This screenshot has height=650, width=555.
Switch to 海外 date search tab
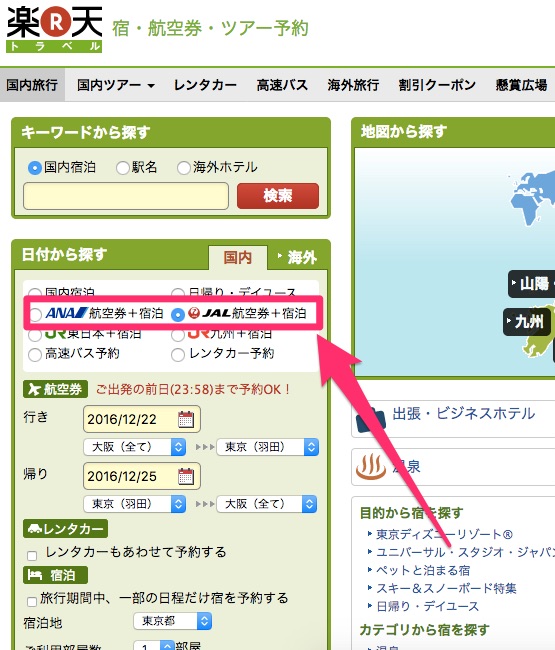(298, 257)
